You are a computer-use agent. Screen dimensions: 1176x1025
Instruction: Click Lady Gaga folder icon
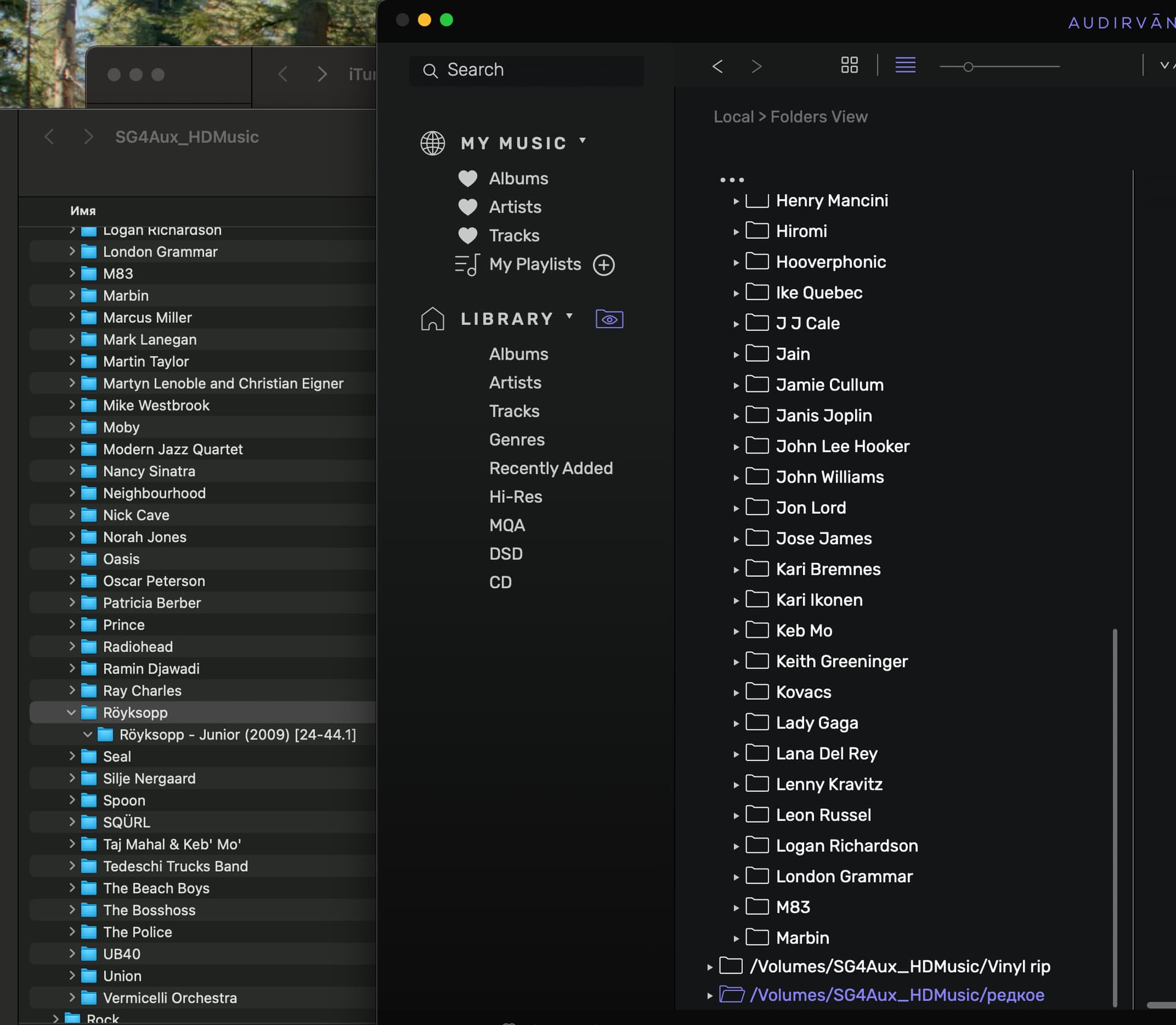coord(757,722)
